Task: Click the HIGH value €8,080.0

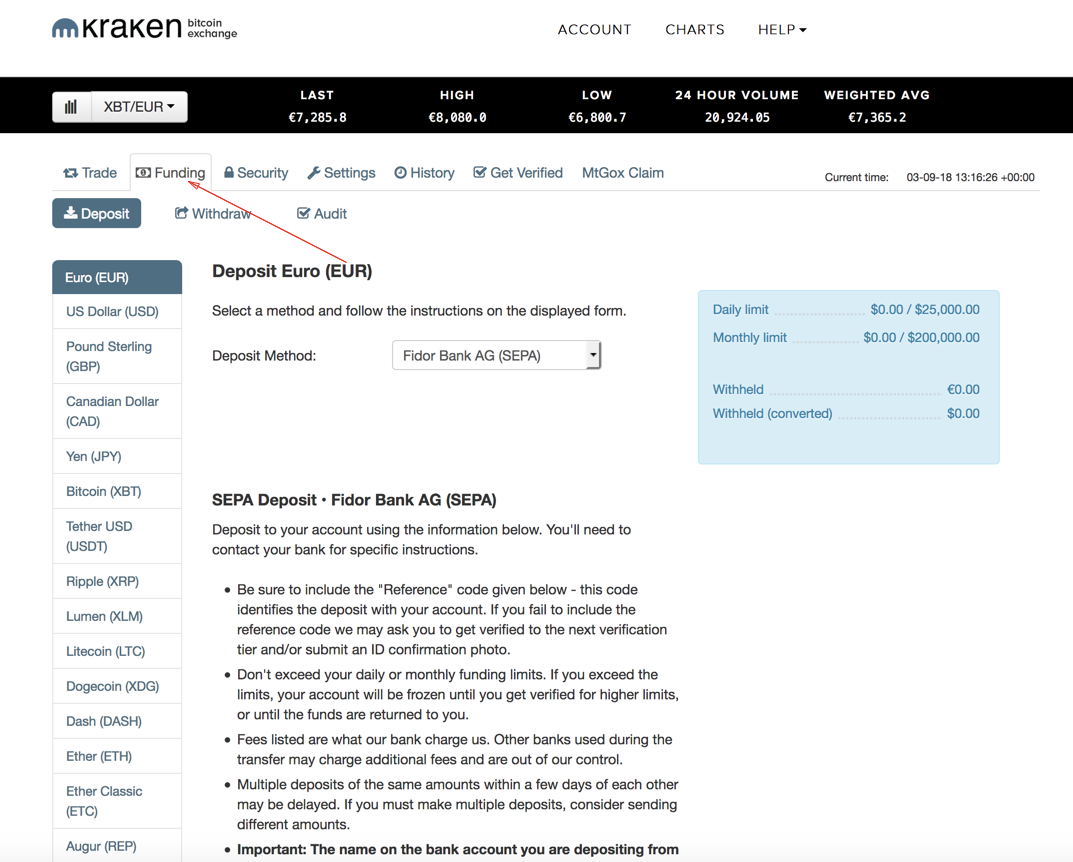Action: pos(457,118)
